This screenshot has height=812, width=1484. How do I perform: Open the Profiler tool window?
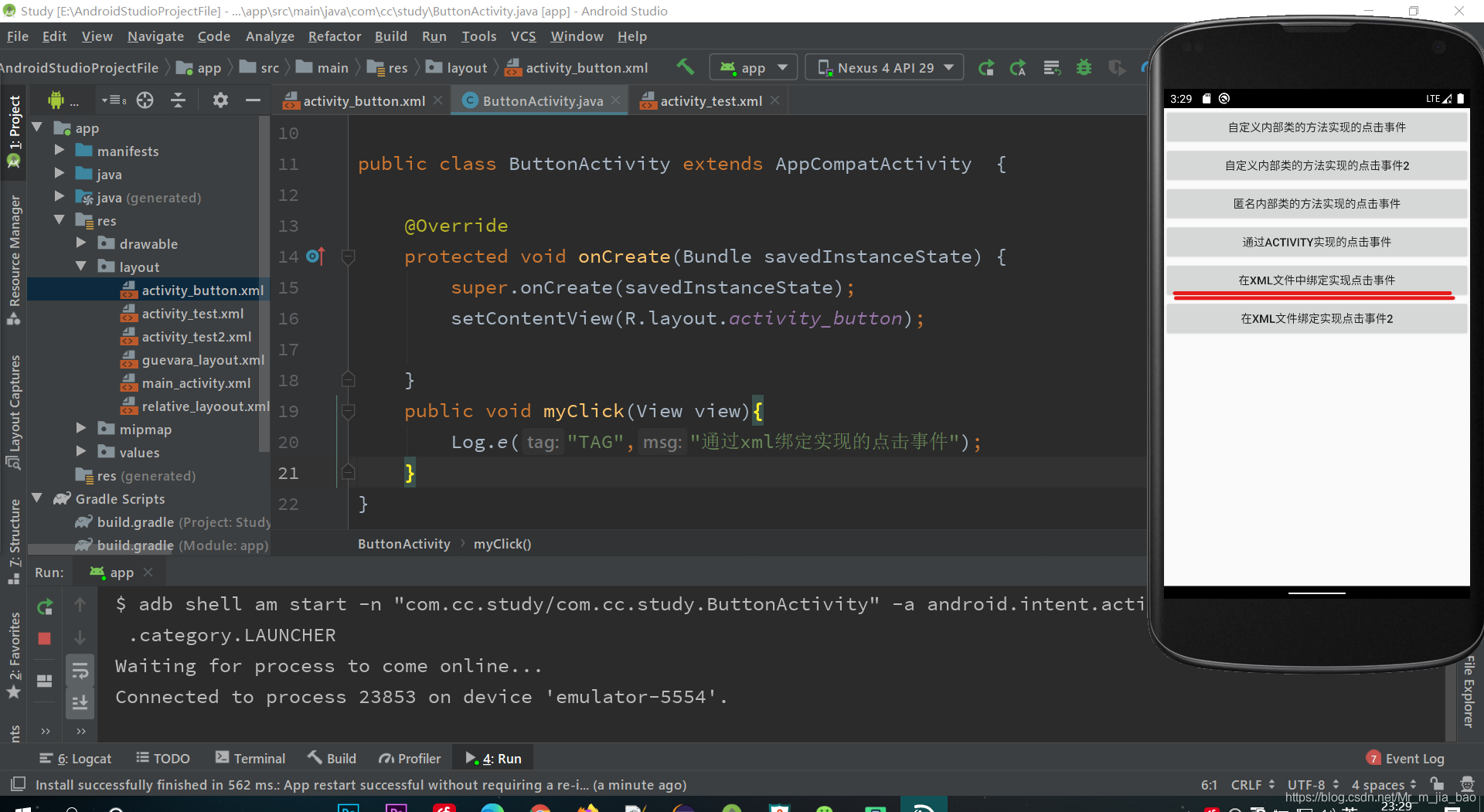pos(410,759)
